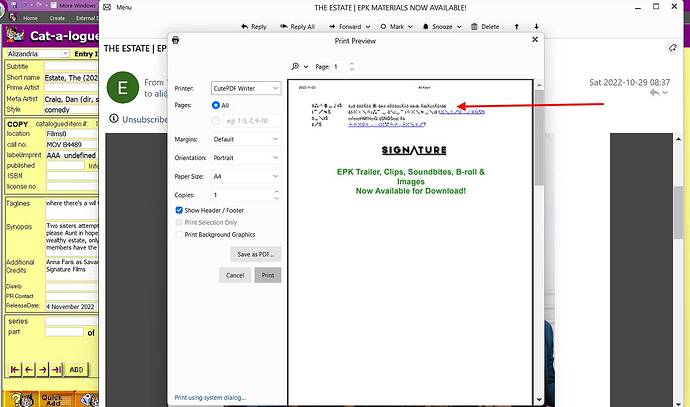Go to first record button

coord(15,370)
